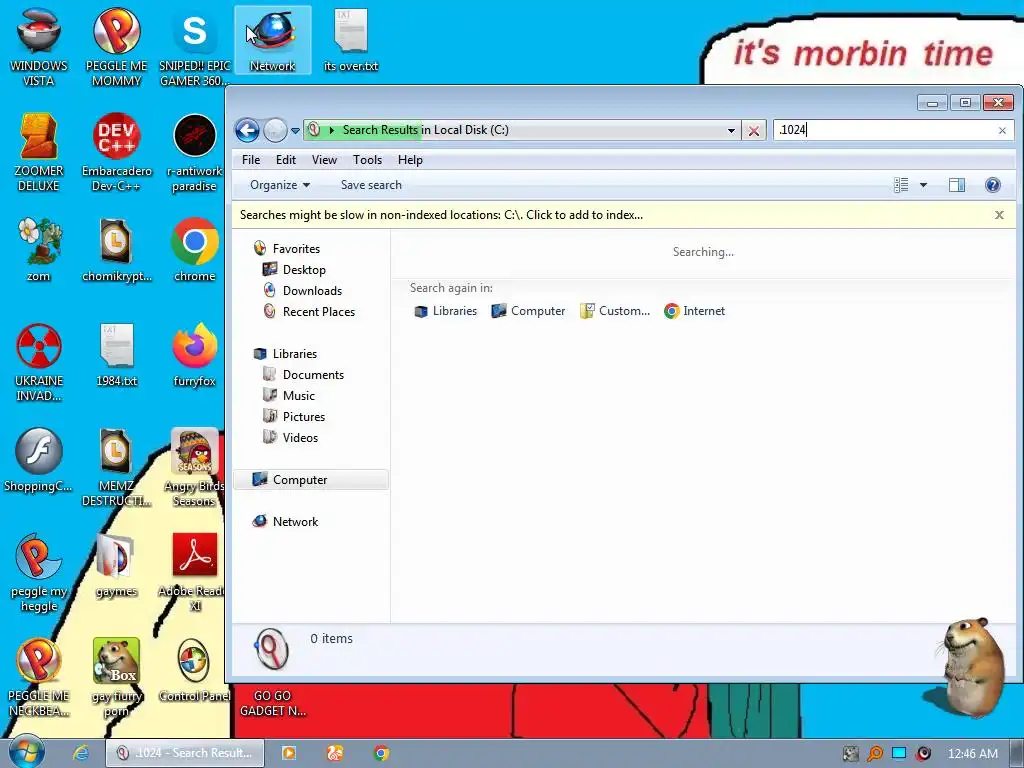Open the File menu
Viewport: 1024px width, 768px height.
click(x=251, y=160)
